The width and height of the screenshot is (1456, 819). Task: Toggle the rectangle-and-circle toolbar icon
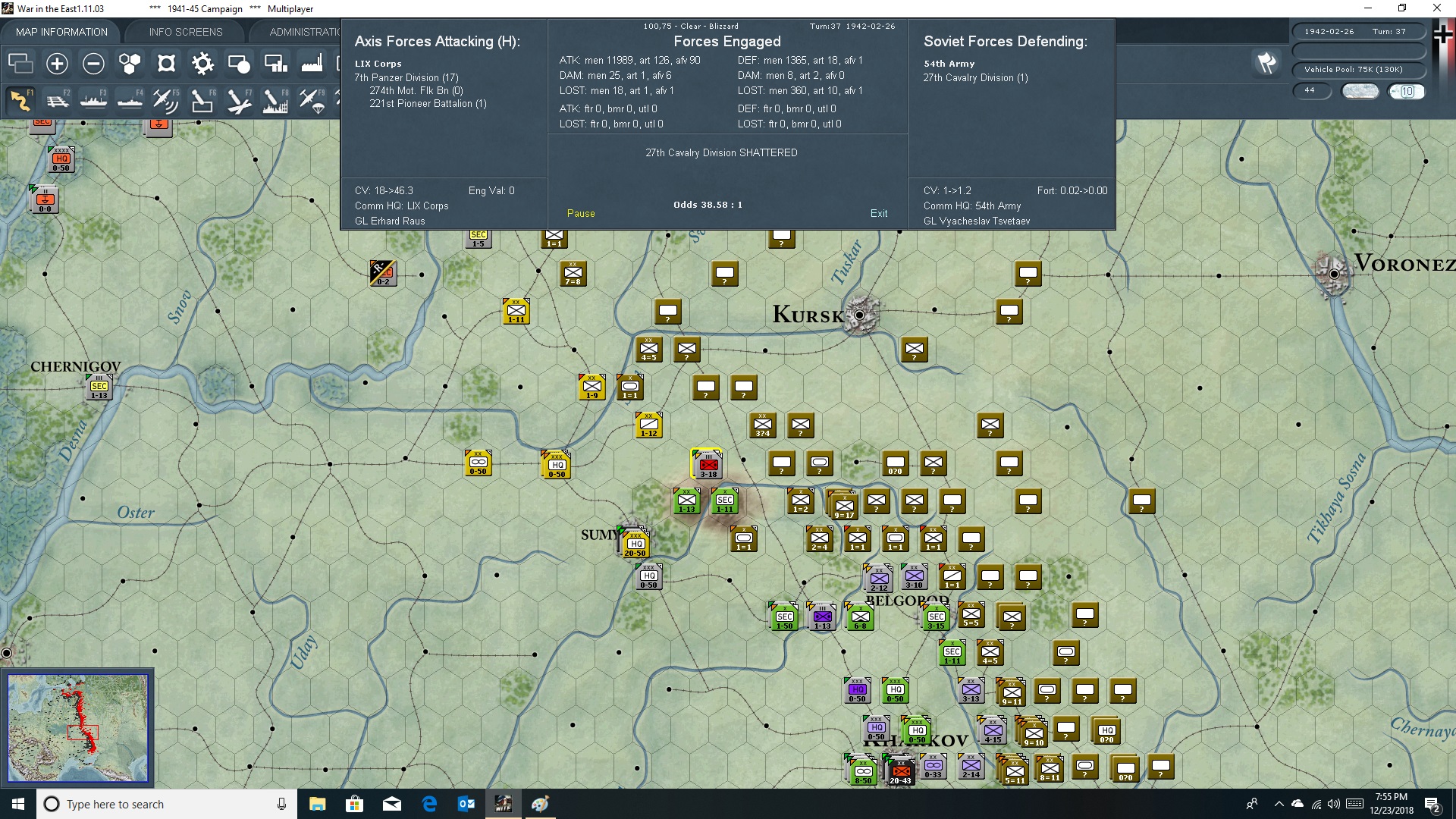pos(239,64)
